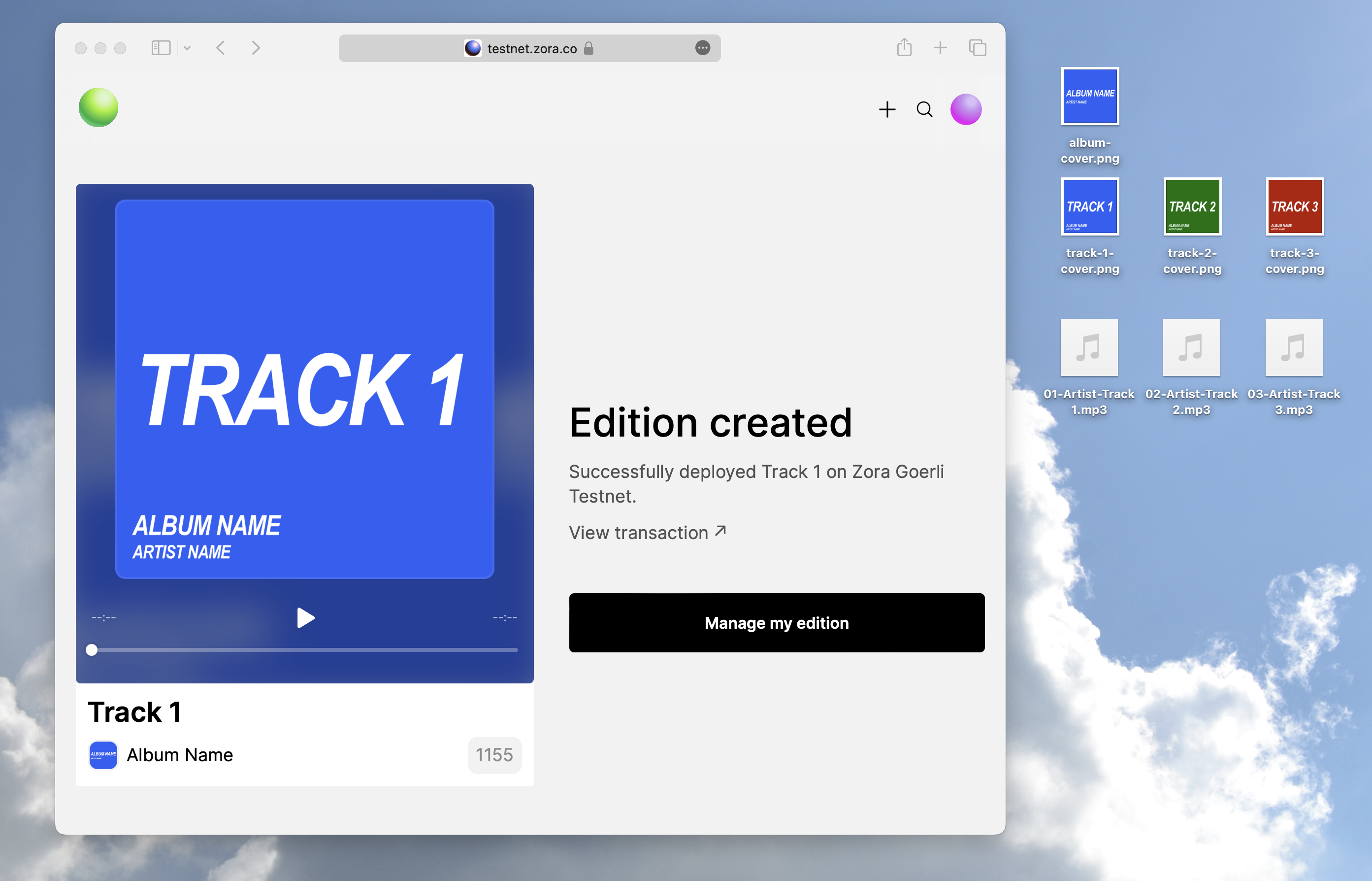Viewport: 1372px width, 881px height.
Task: Select track-1-cover.png on the desktop
Action: [1090, 227]
